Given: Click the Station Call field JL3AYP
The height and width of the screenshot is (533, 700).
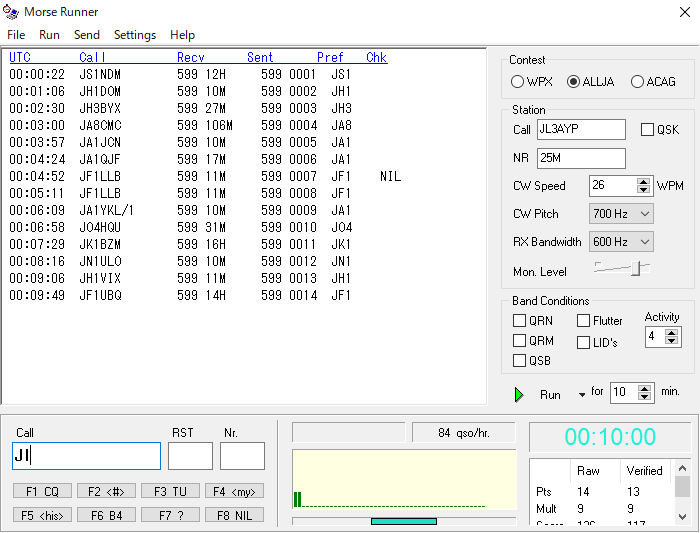Looking at the screenshot, I should pos(581,129).
